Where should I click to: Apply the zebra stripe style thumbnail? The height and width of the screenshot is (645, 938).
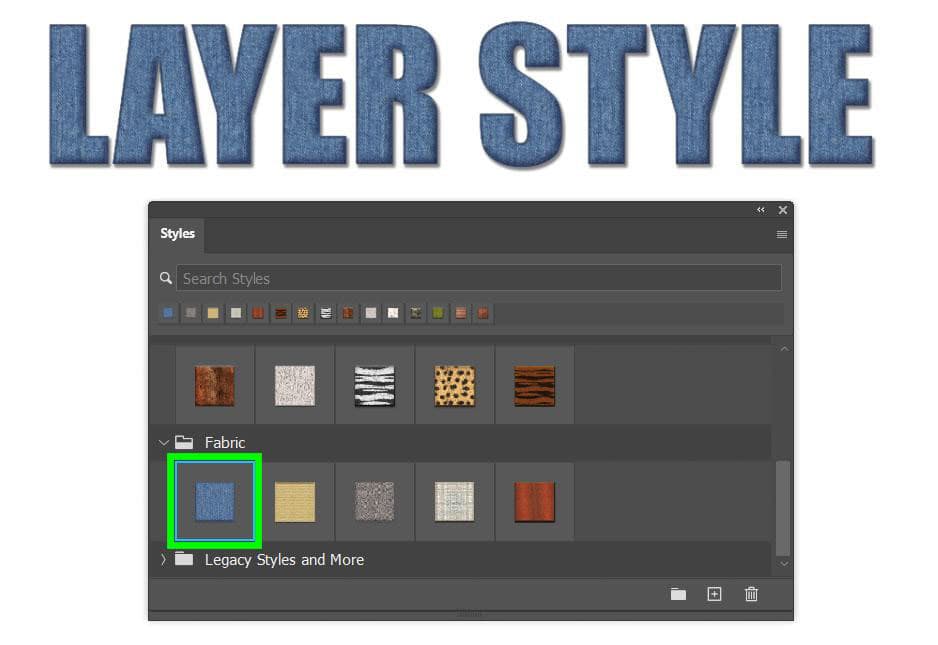pos(374,385)
